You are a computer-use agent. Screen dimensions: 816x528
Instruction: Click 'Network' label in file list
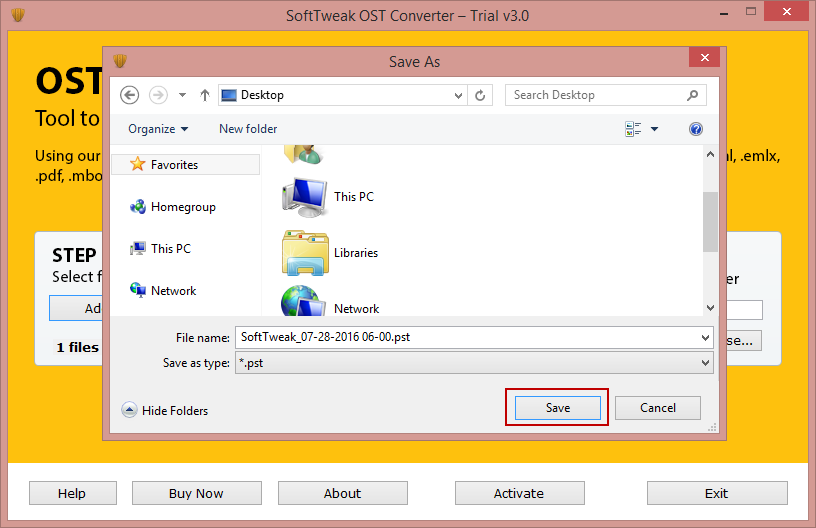(x=356, y=309)
